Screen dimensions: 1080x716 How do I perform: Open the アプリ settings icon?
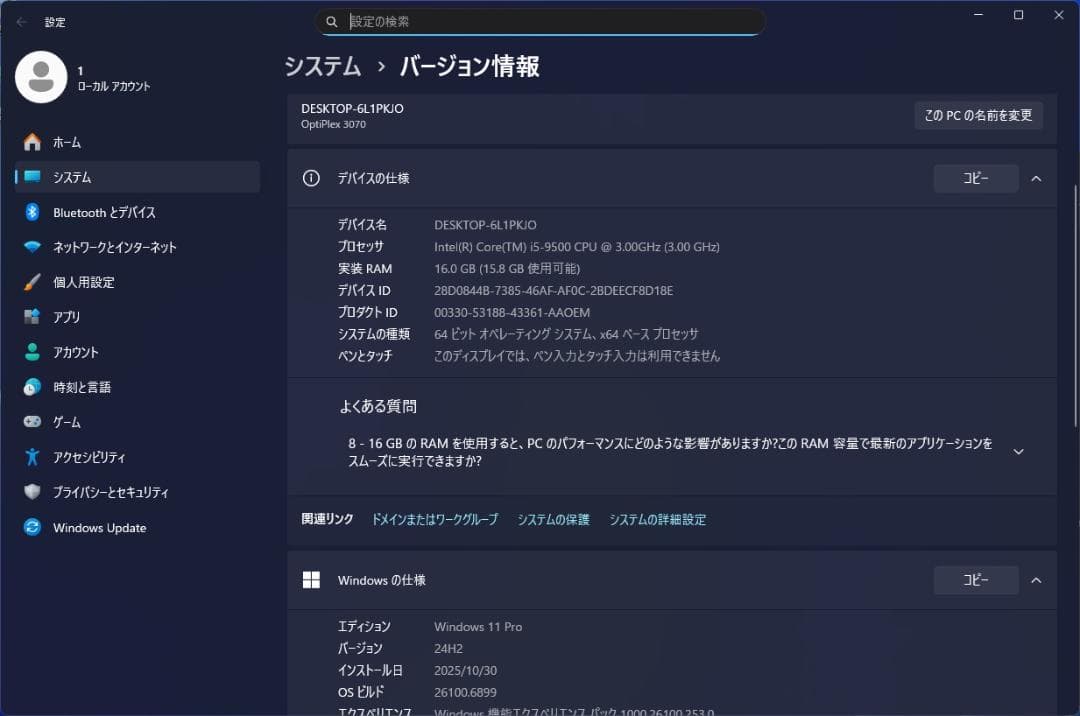click(30, 317)
